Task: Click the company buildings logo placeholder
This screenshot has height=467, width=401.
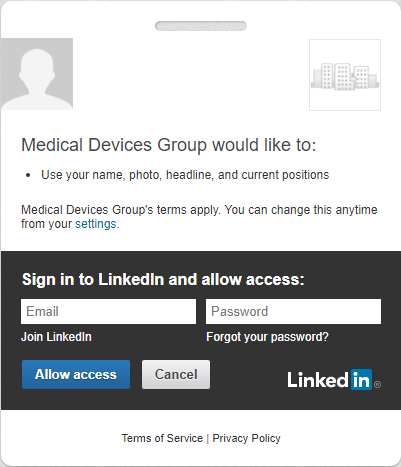Action: (x=345, y=75)
